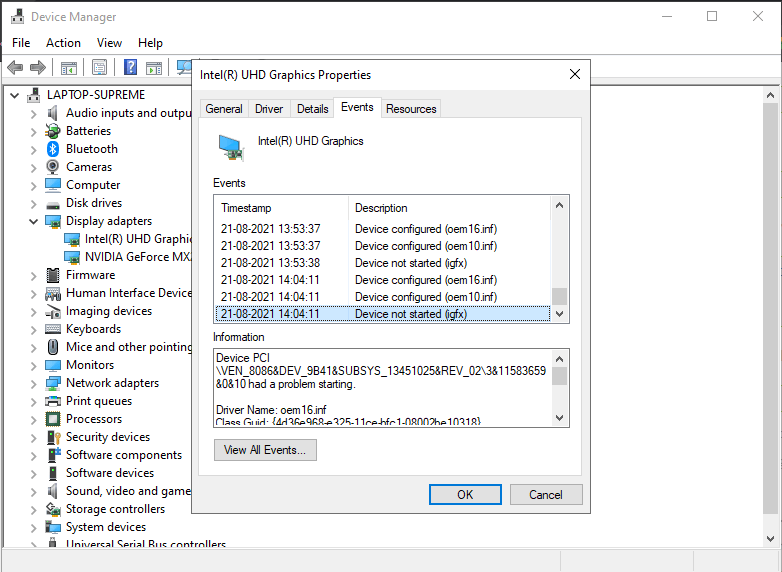Click the Information box scroll-down arrow
The height and width of the screenshot is (572, 782).
(x=559, y=418)
